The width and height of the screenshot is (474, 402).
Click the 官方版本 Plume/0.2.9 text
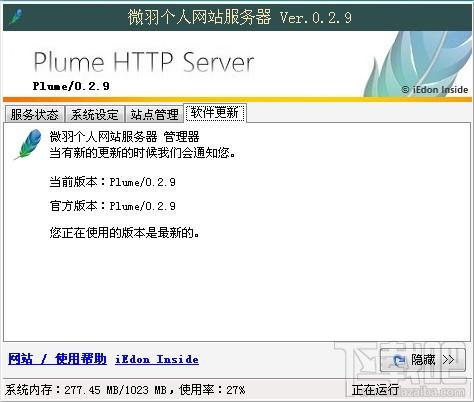coord(113,206)
